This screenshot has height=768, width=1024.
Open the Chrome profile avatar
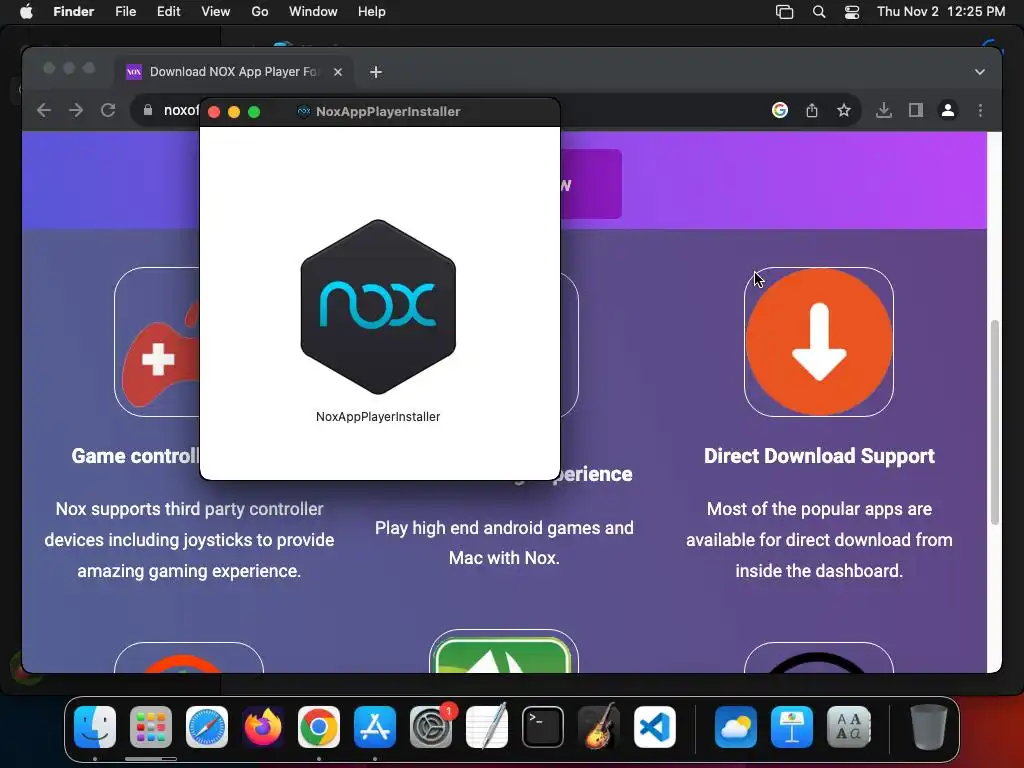[948, 110]
